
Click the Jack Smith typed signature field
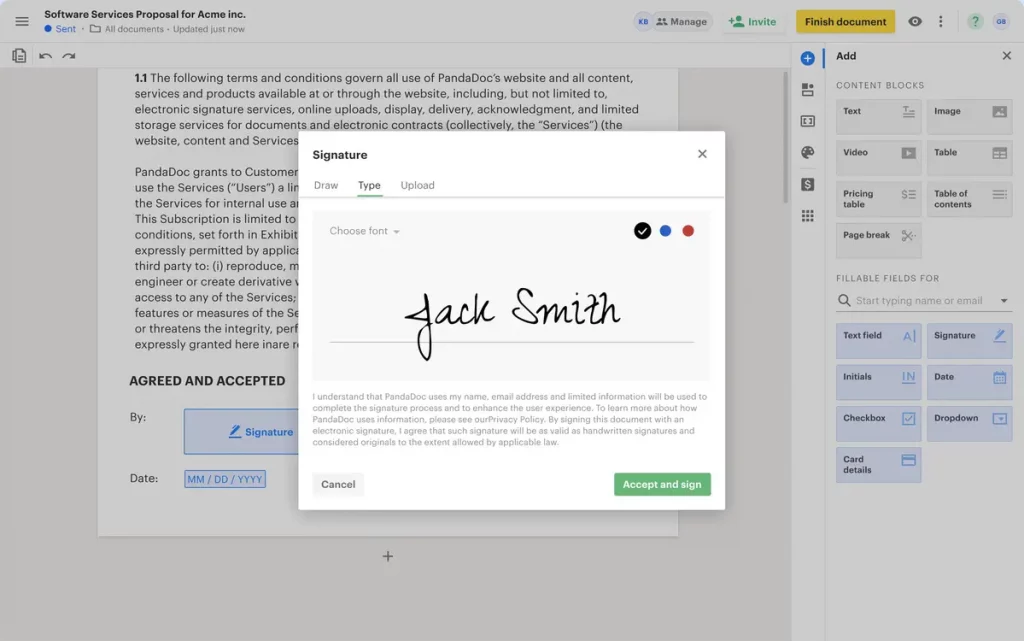pyautogui.click(x=511, y=323)
